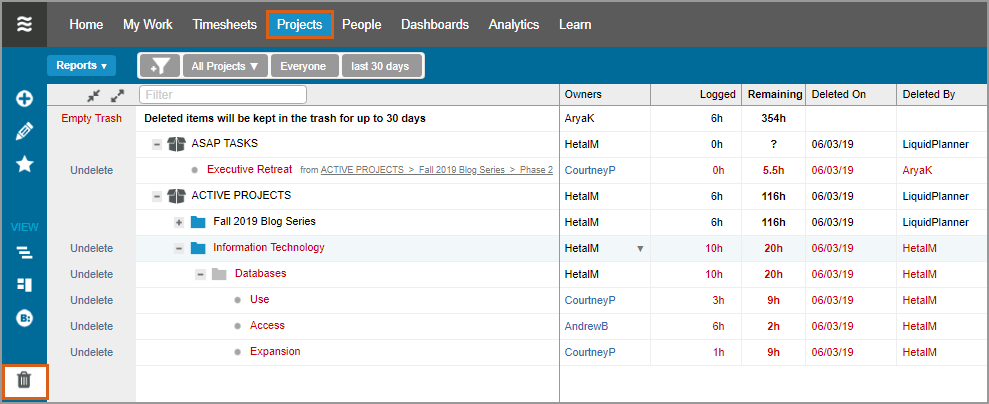Image resolution: width=989 pixels, height=404 pixels.
Task: Select the pencil edit icon
Action: tap(24, 131)
